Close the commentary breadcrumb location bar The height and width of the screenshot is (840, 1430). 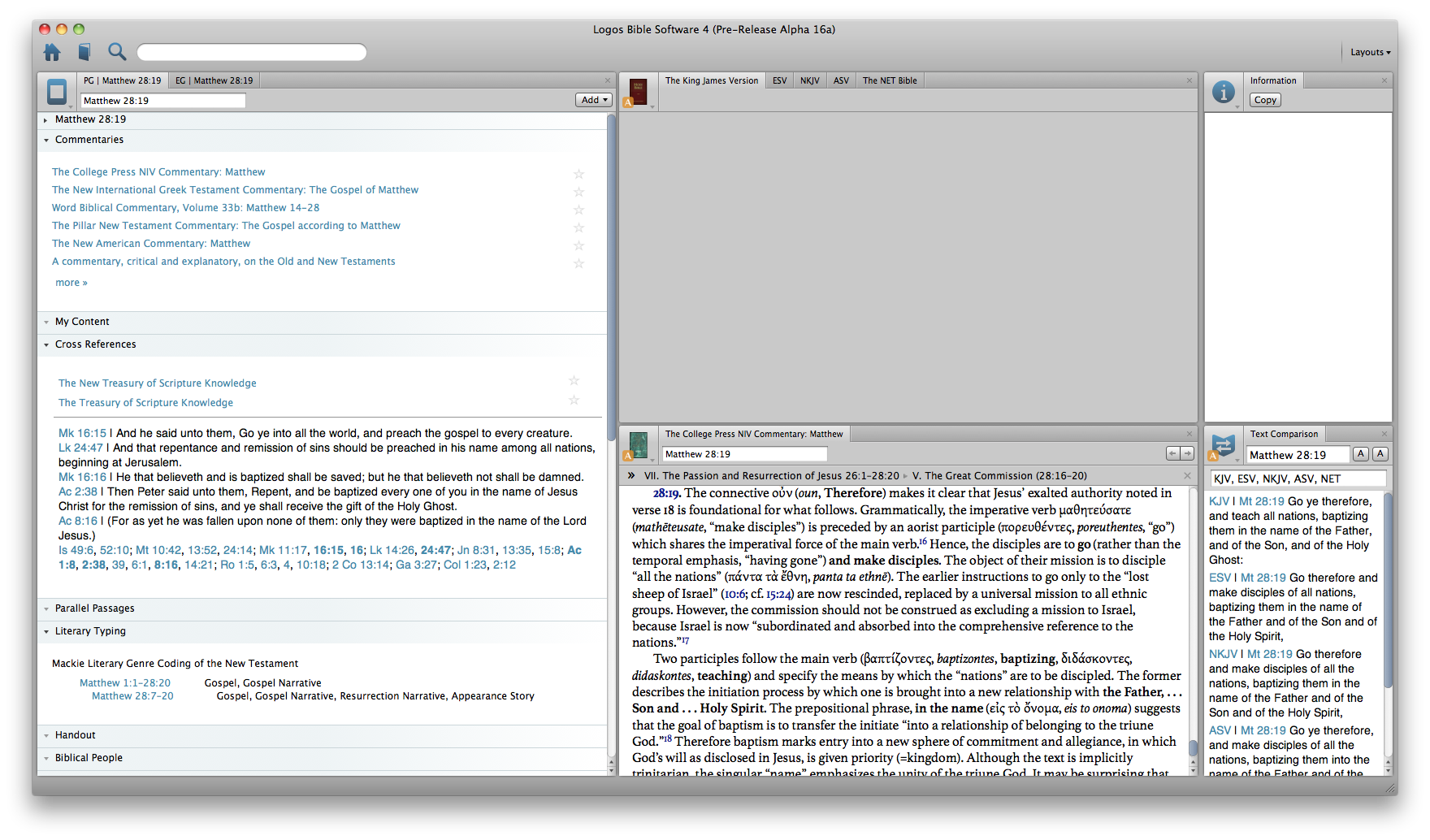click(1187, 475)
